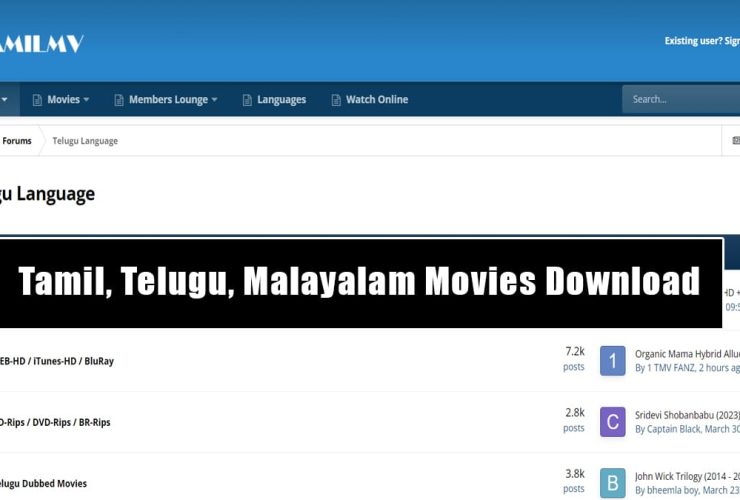Open the John Wick Trilogy post

[x=687, y=476]
